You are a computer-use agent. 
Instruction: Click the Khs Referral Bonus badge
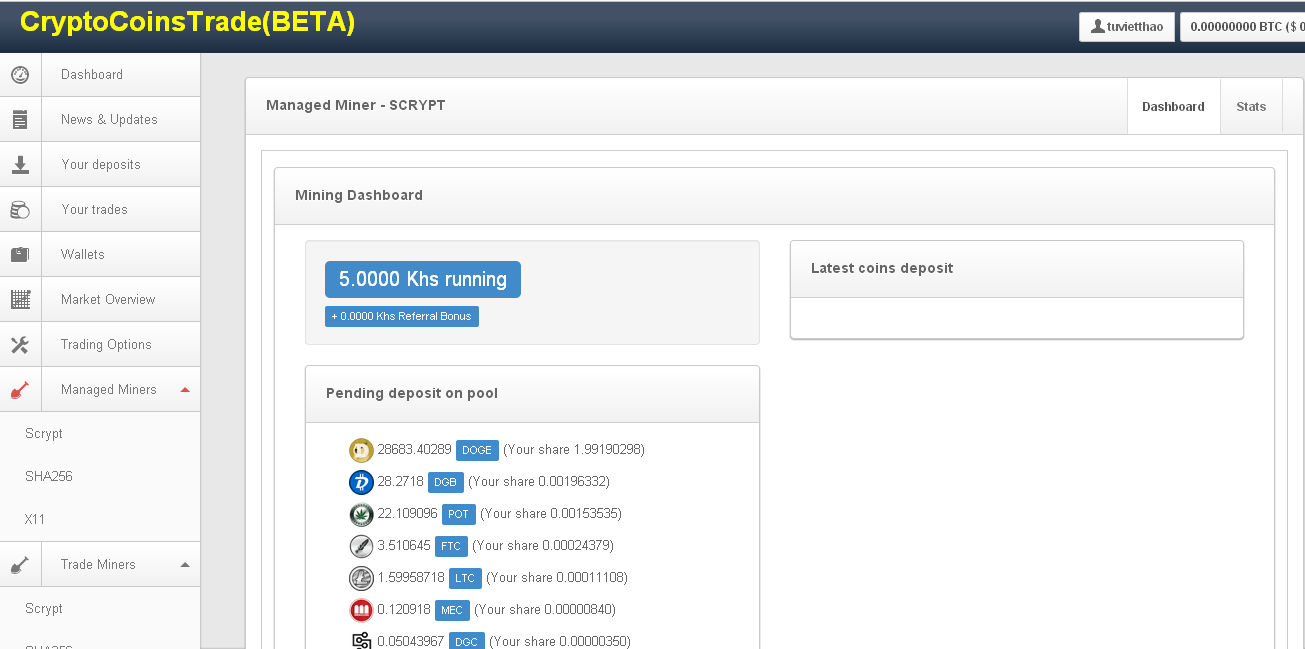point(402,316)
